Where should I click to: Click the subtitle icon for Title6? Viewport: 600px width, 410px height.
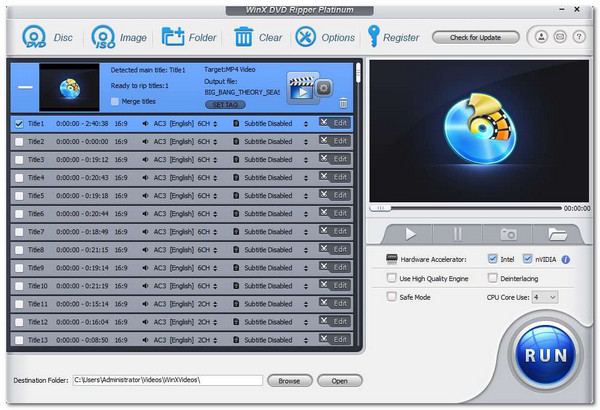236,214
